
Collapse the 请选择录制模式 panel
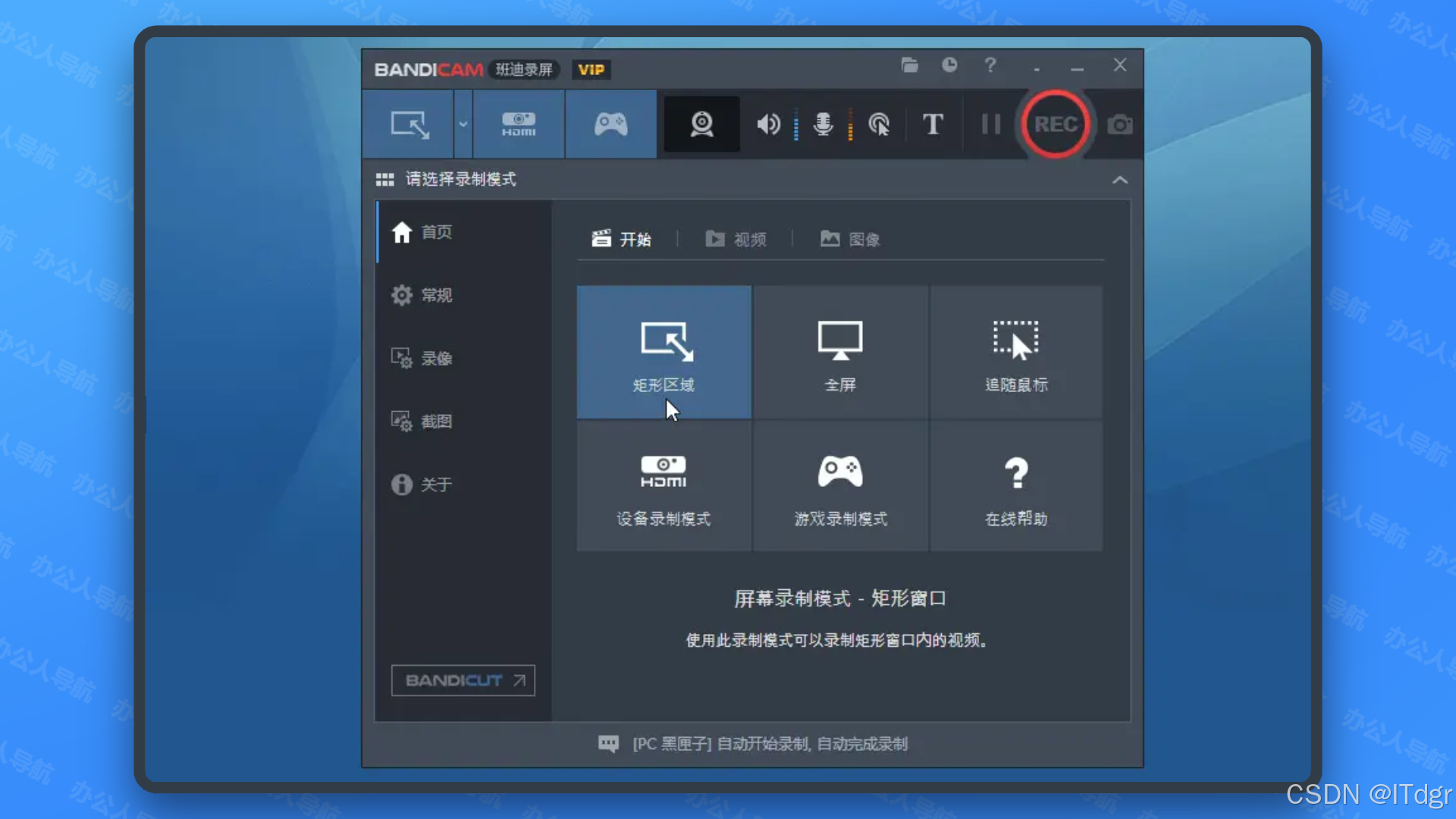click(x=1120, y=180)
